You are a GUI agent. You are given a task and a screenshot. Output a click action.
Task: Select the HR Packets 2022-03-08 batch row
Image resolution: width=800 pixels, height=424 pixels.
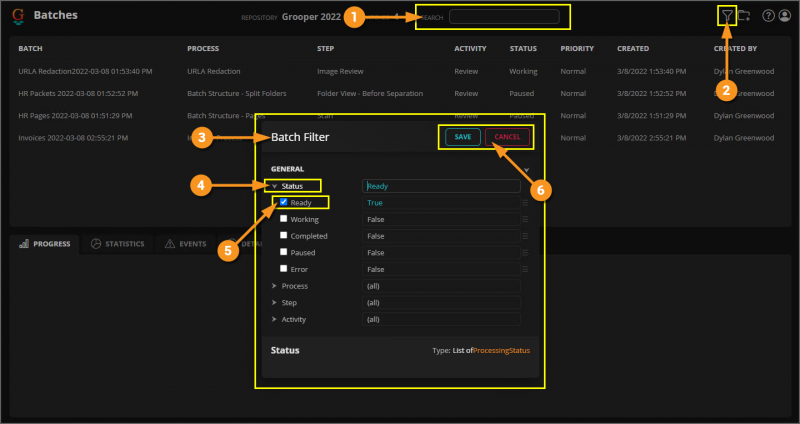(400, 93)
